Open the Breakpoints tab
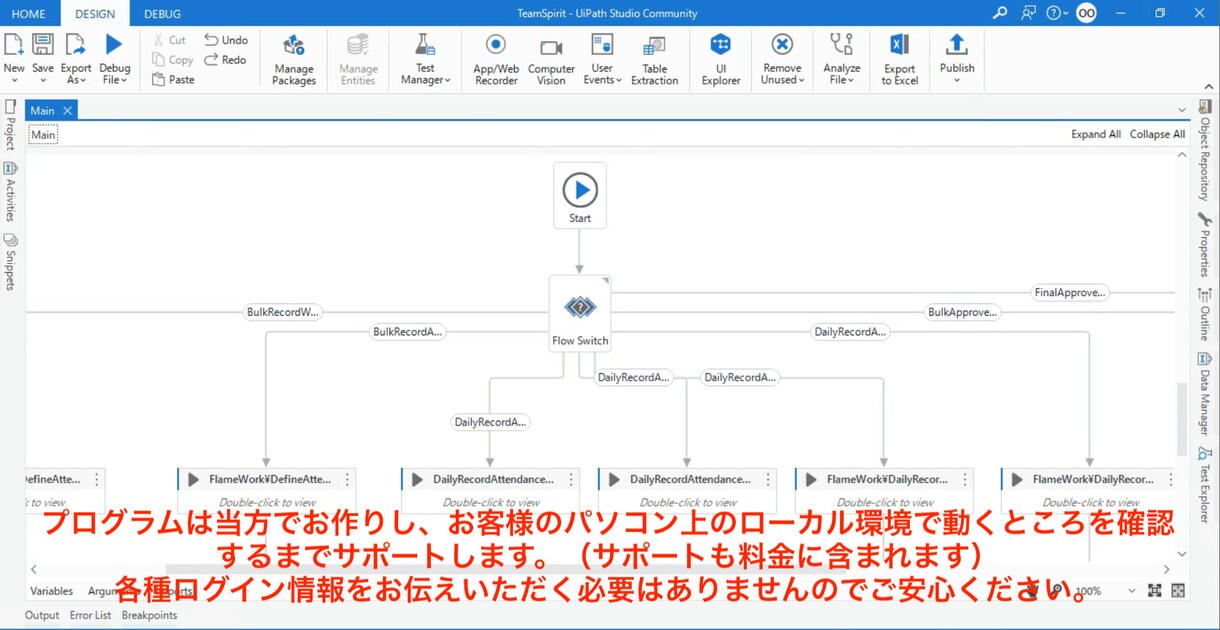 point(149,615)
